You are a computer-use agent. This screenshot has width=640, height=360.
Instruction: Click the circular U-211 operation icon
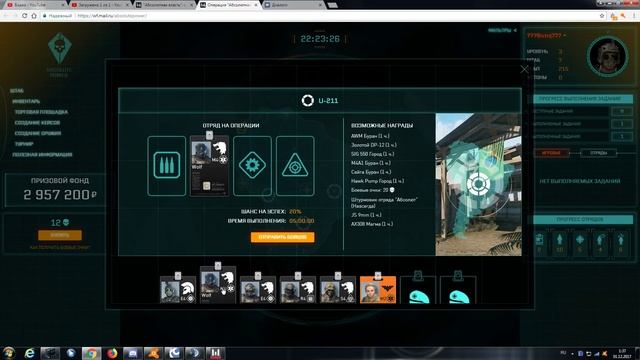click(x=307, y=100)
